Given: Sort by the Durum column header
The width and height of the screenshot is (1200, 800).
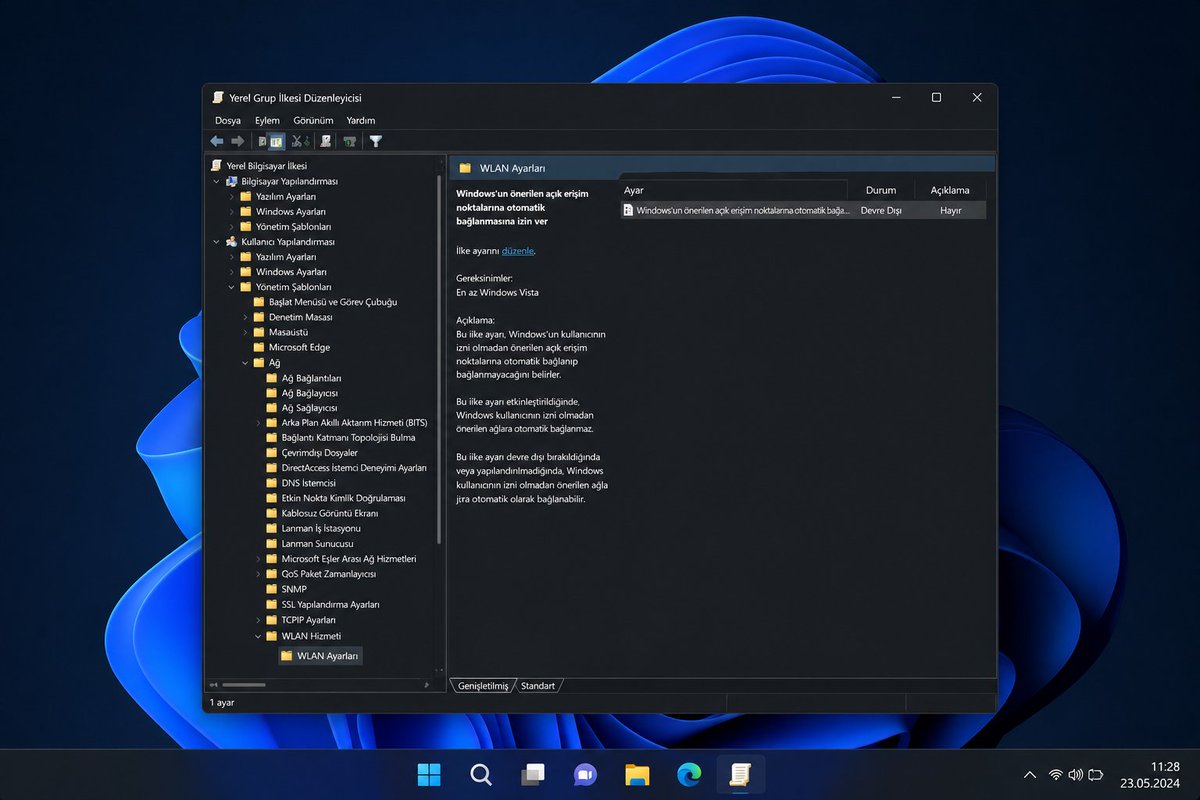Looking at the screenshot, I should (881, 190).
